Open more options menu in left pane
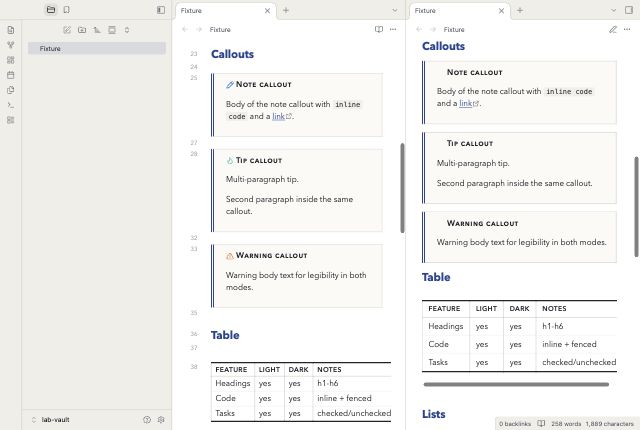Image resolution: width=640 pixels, height=430 pixels. (393, 29)
